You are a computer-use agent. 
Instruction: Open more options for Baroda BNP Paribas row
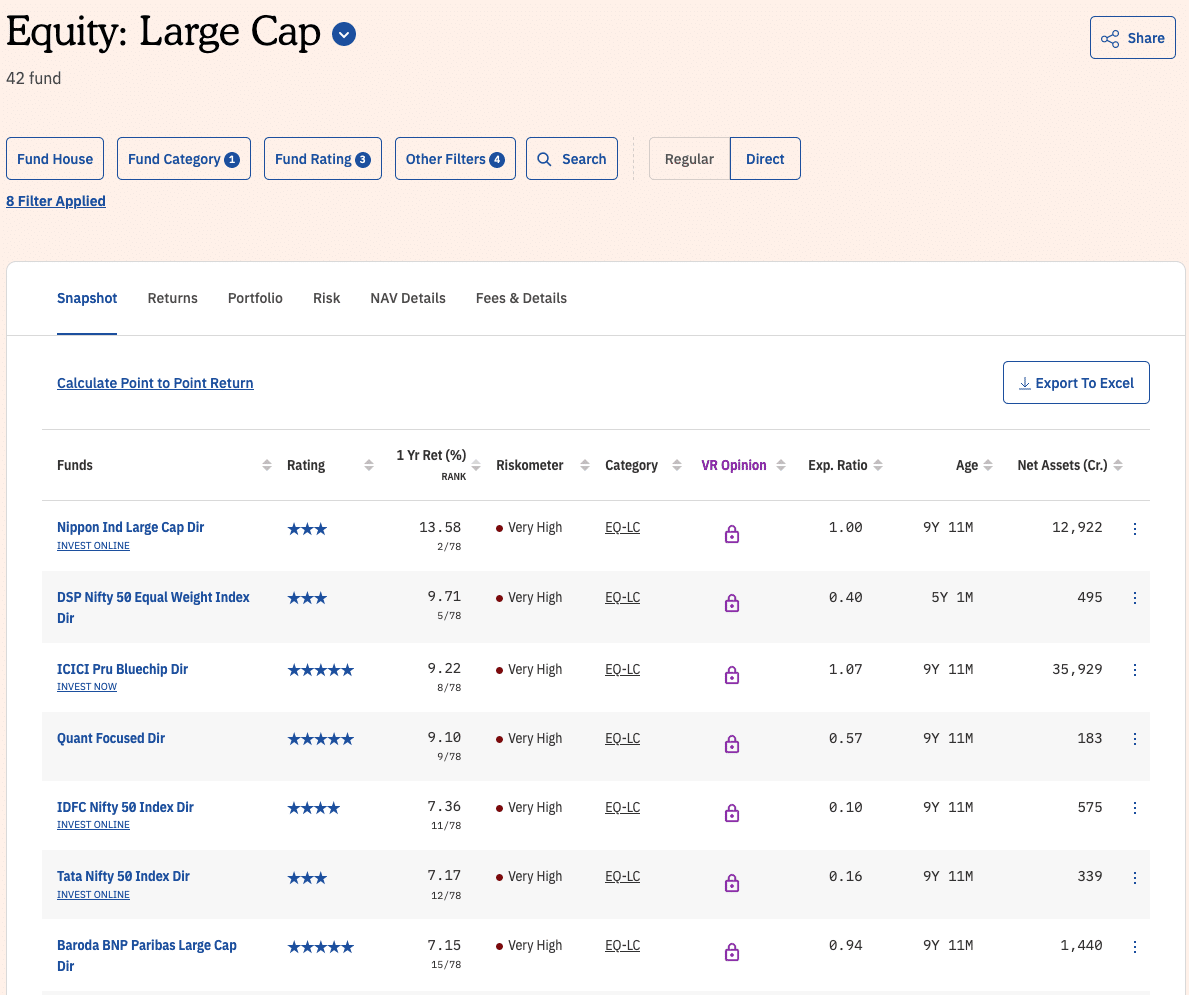1134,946
